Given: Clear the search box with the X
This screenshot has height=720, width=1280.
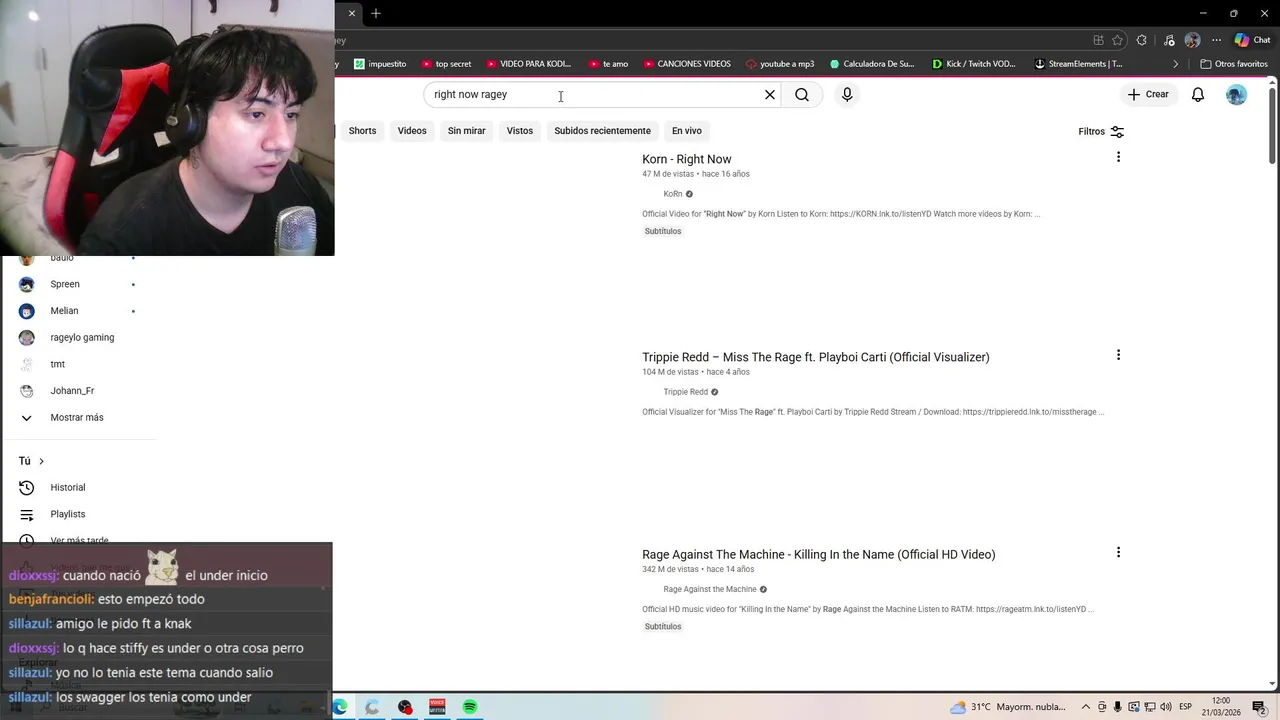Looking at the screenshot, I should click(770, 95).
